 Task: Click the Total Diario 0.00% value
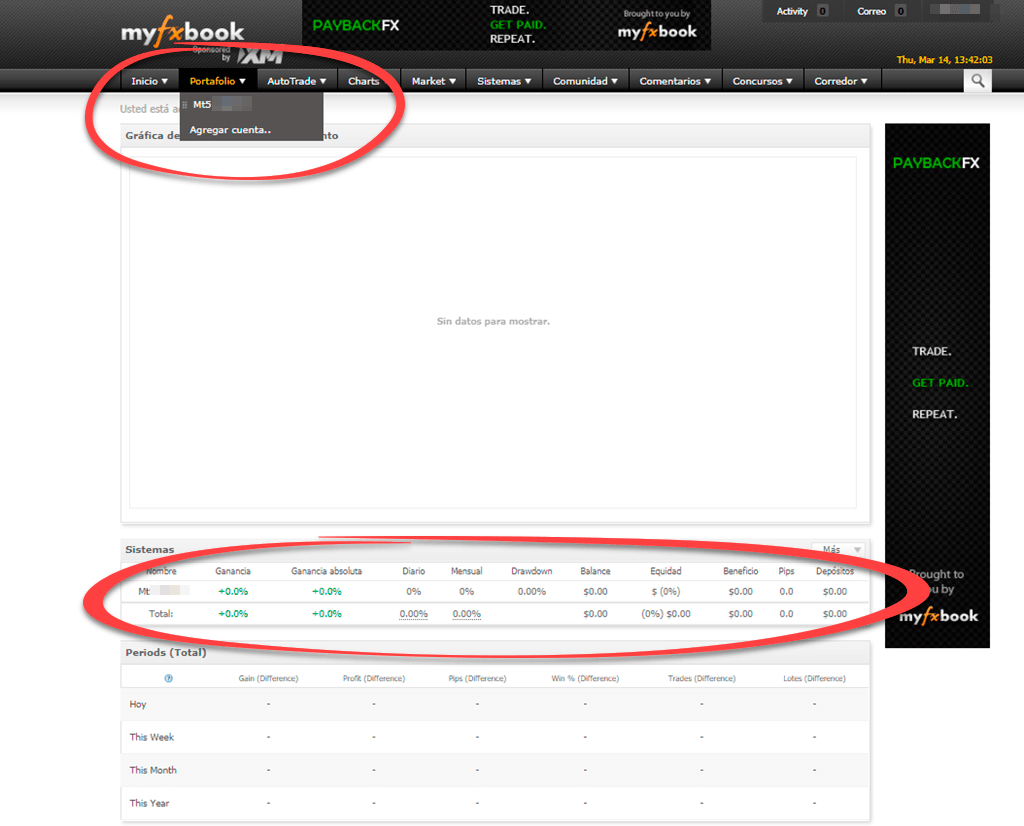(413, 614)
